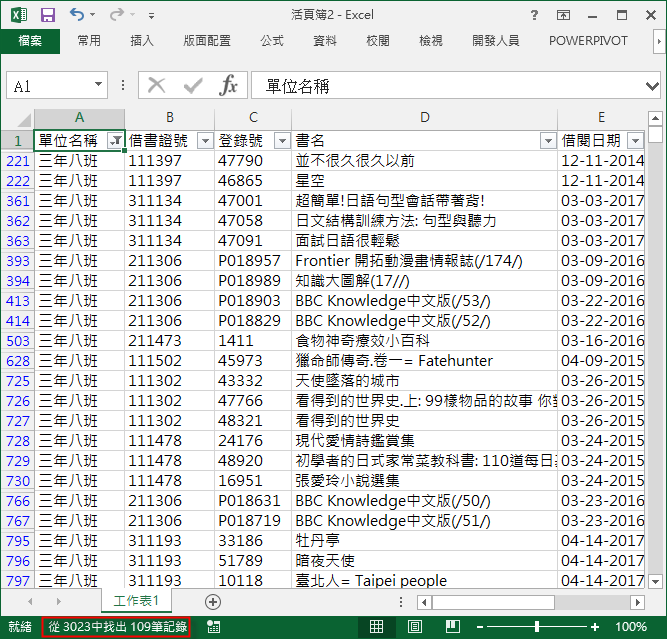667x639 pixels.
Task: Open the 借閱日期 filter dropdown
Action: pos(636,140)
